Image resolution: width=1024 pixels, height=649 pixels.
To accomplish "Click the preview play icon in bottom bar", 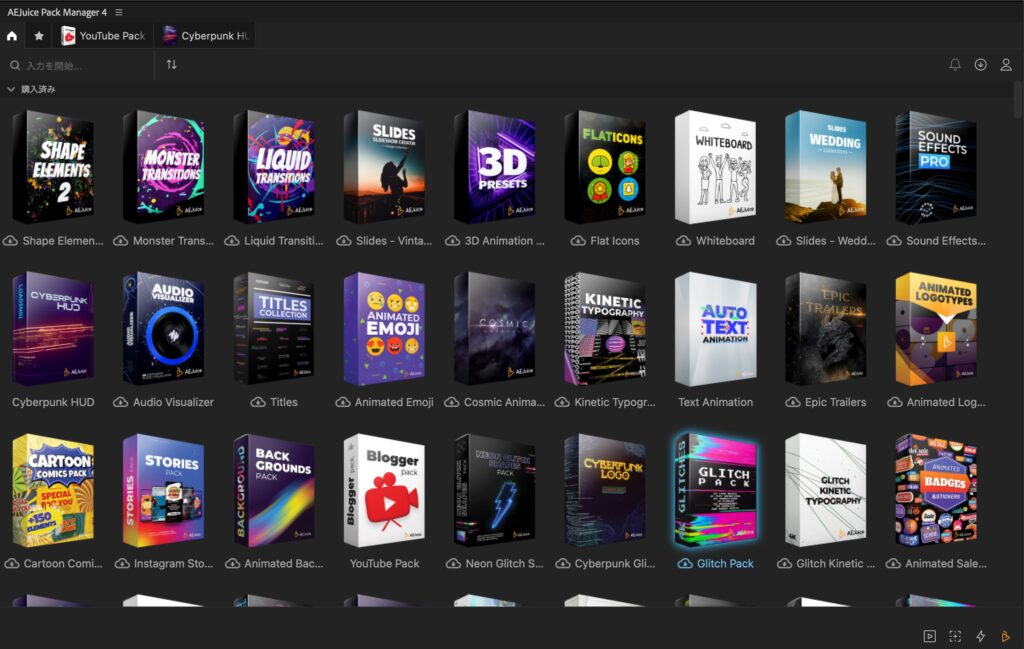I will [929, 636].
